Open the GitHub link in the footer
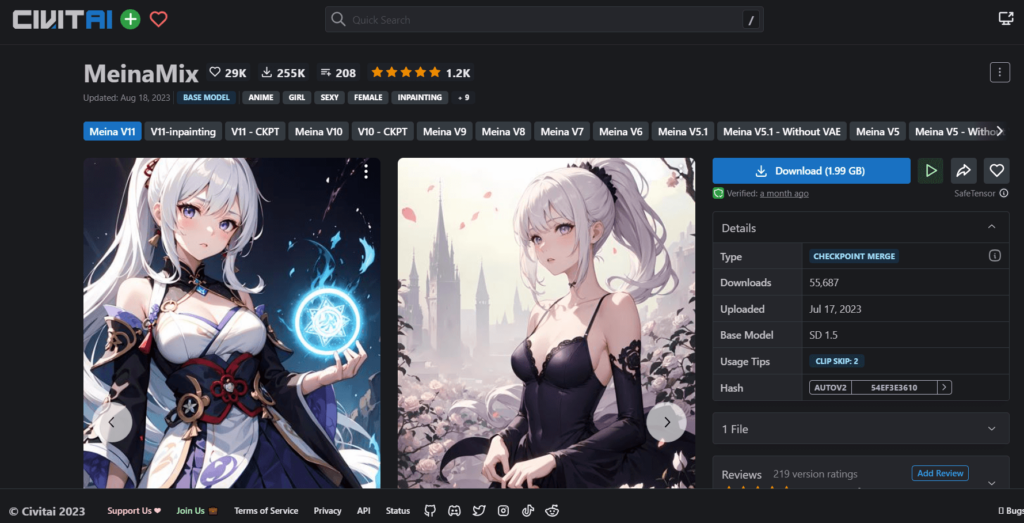Viewport: 1024px width, 523px height. click(x=430, y=511)
